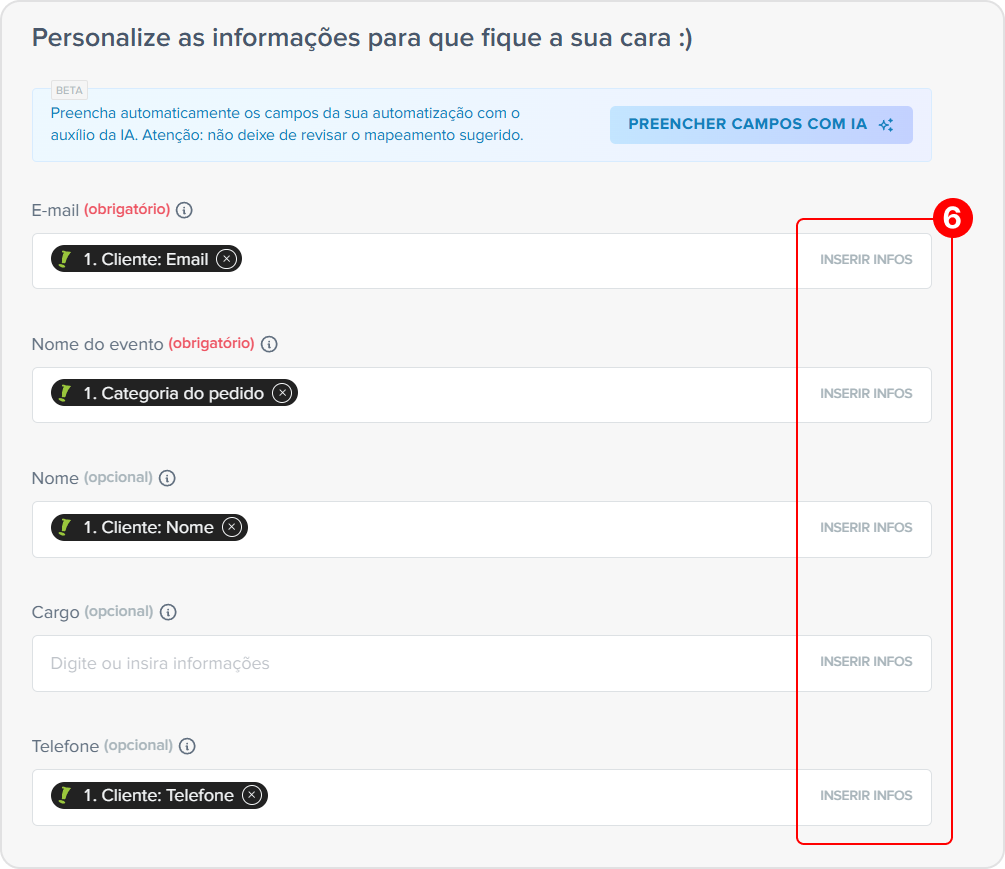Click the Nome (opcional) label
Viewport: 1005px width, 869px height.
(x=92, y=478)
